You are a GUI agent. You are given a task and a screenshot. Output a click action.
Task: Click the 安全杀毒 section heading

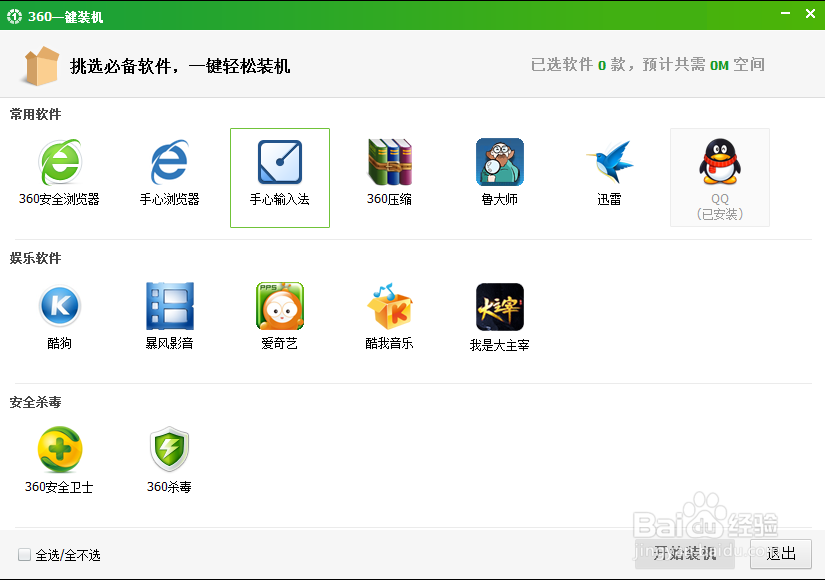pyautogui.click(x=35, y=402)
